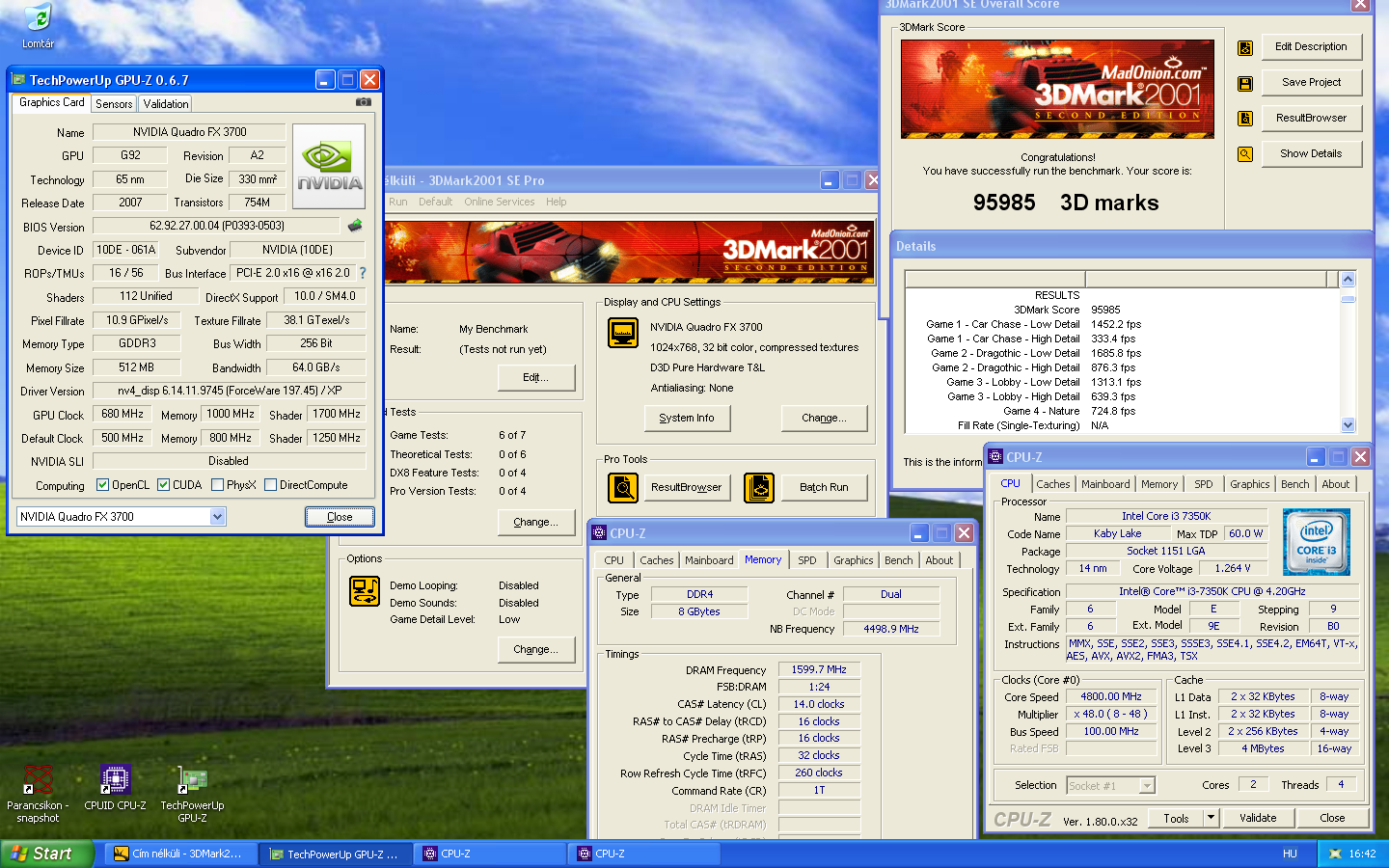Open GPU selector dropdown NVIDIA Quadro FX 3700
This screenshot has height=868, width=1389.
[217, 517]
